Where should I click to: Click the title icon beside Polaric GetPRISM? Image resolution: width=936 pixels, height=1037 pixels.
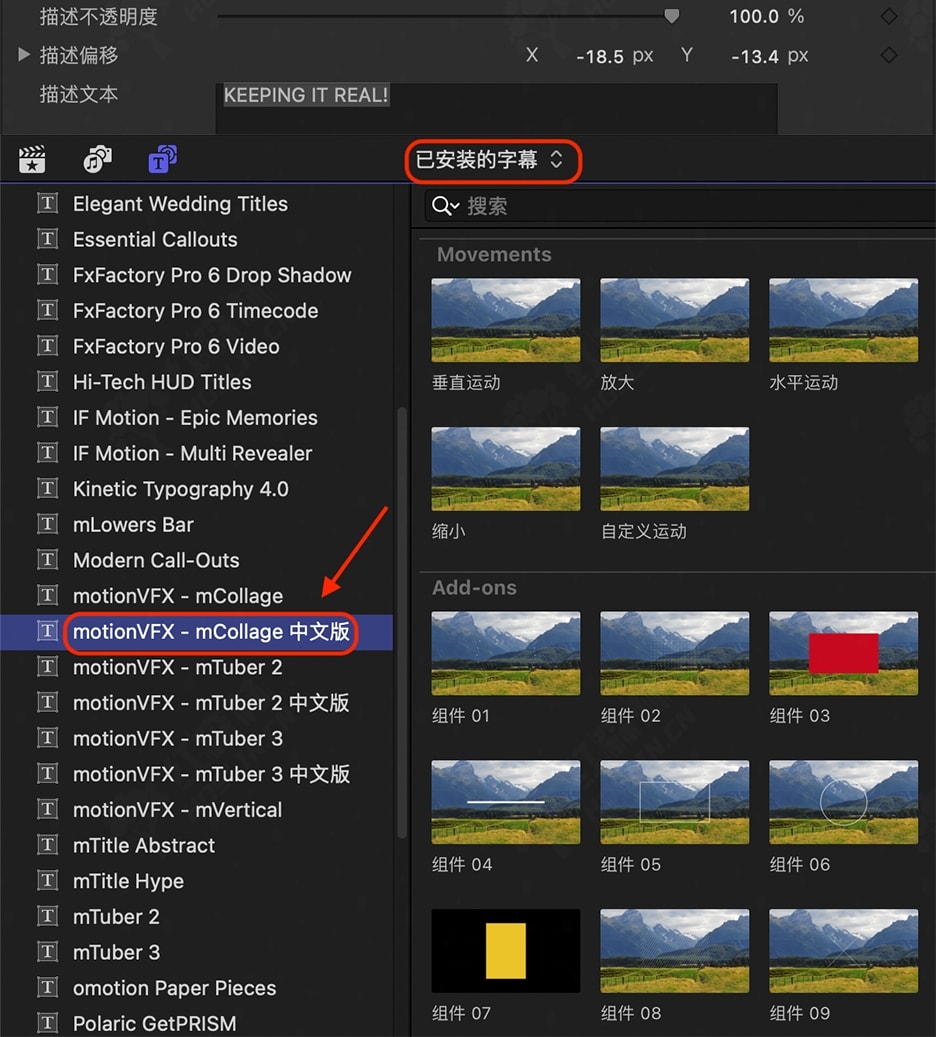tap(48, 1023)
